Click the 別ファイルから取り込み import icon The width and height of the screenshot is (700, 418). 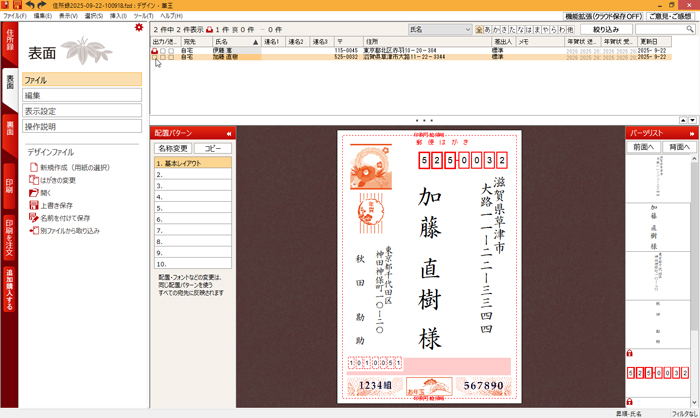tap(33, 230)
